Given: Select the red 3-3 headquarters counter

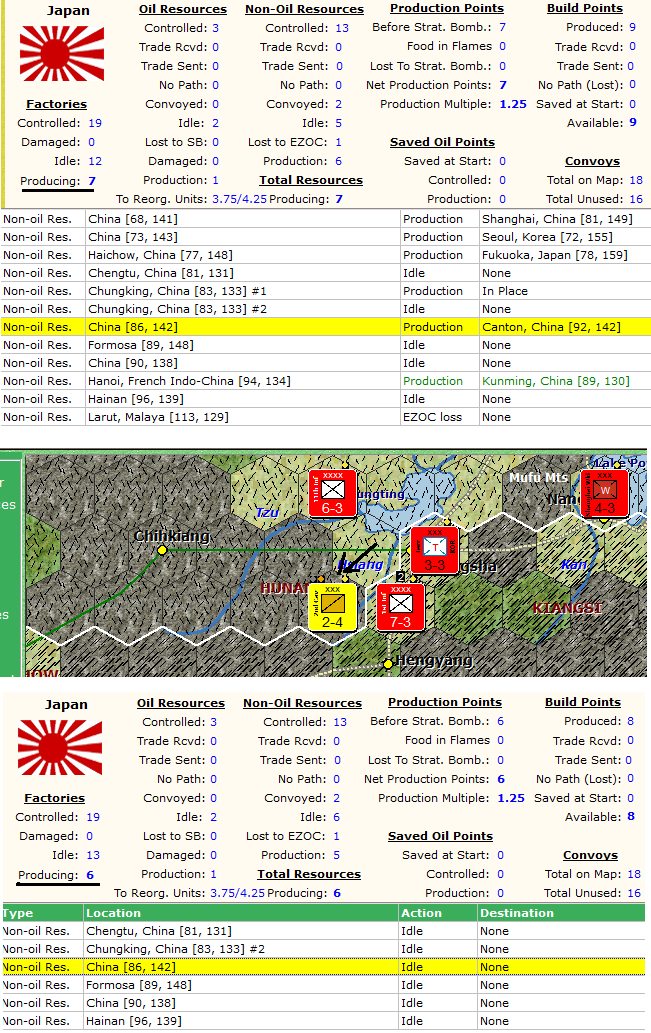Looking at the screenshot, I should click(434, 550).
